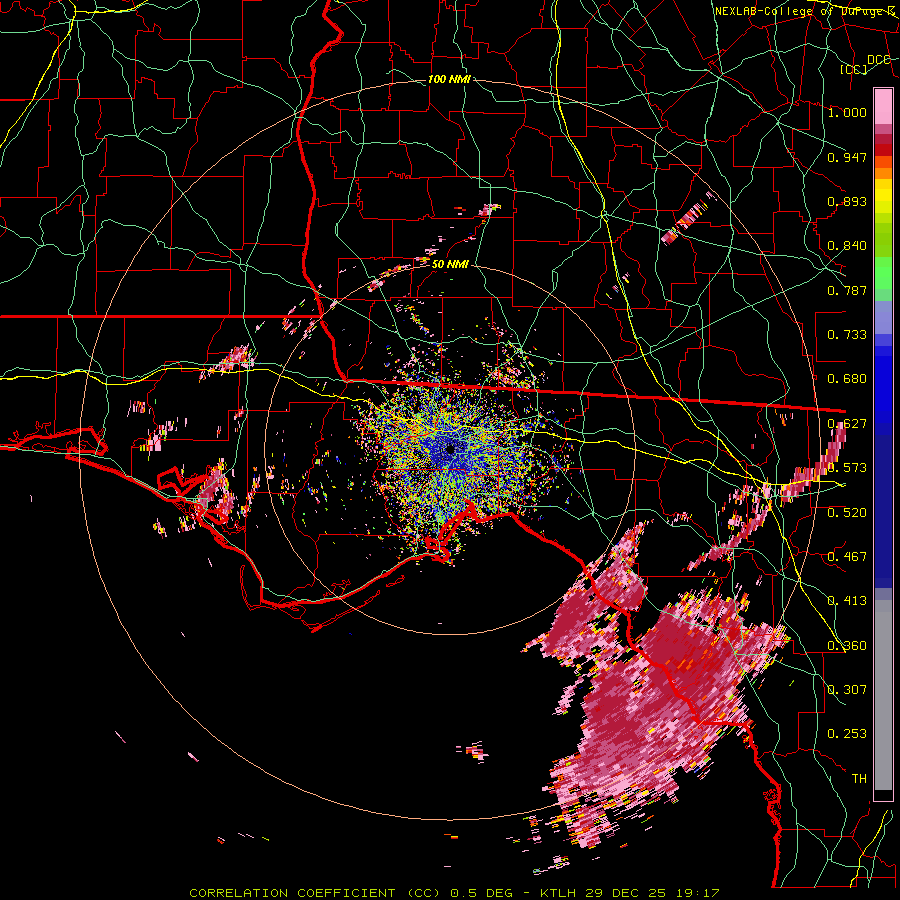Viewport: 900px width, 900px height.
Task: Click the 0.253 scale value
Action: [847, 734]
